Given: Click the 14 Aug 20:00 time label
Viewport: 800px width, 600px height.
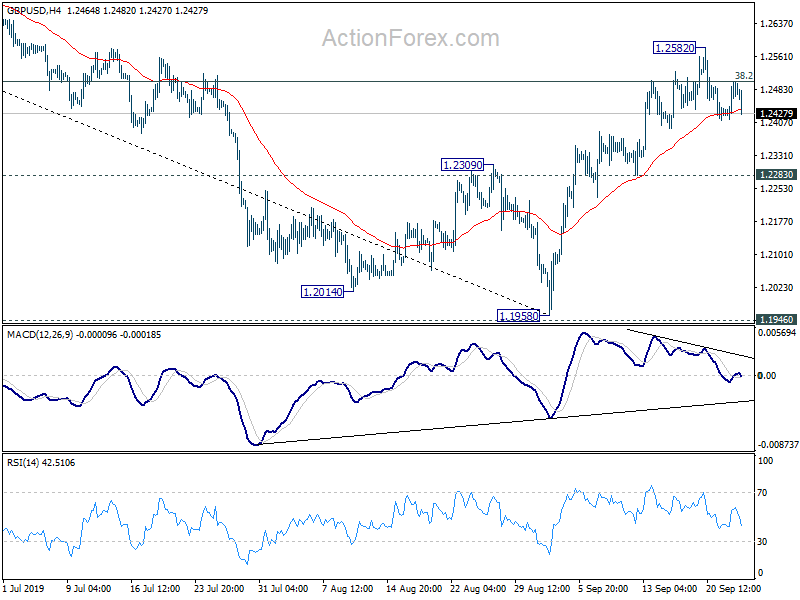Looking at the screenshot, I should pyautogui.click(x=414, y=588).
